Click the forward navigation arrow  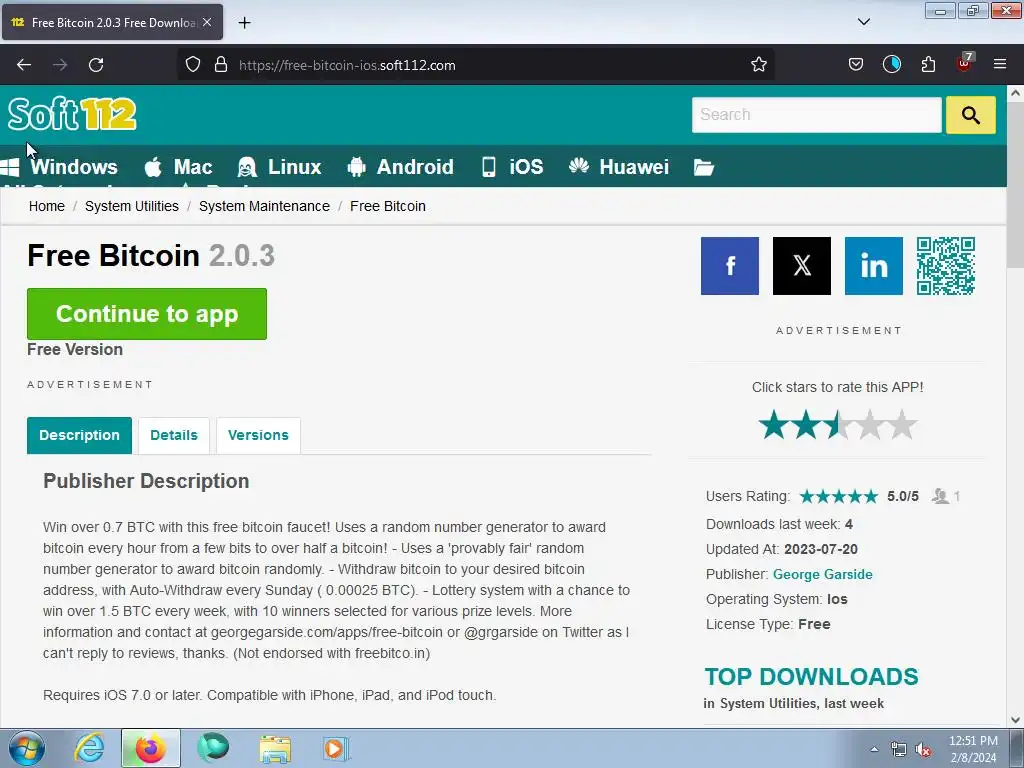click(x=60, y=65)
